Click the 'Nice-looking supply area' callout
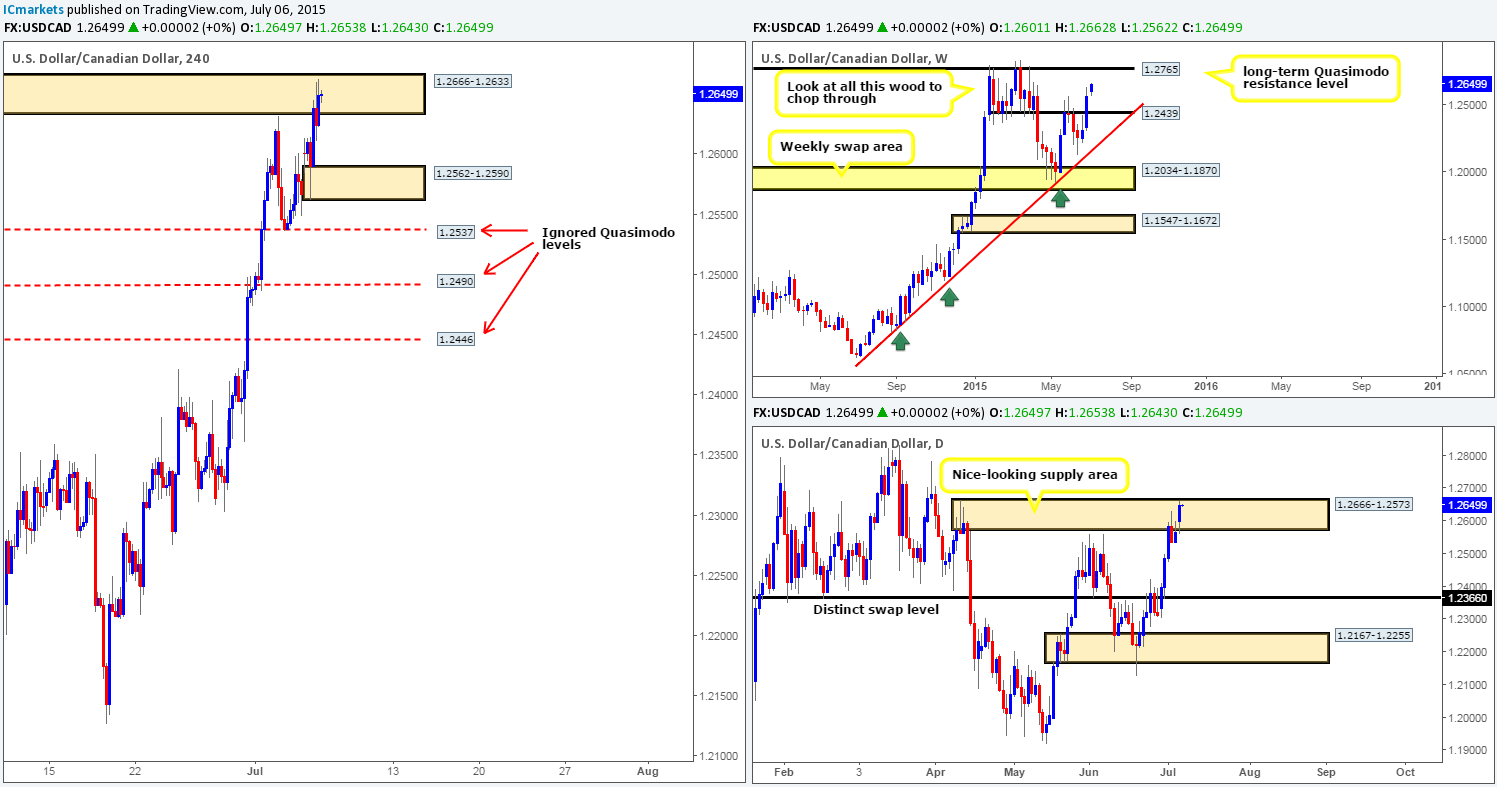This screenshot has width=1497, height=787. click(x=1033, y=475)
